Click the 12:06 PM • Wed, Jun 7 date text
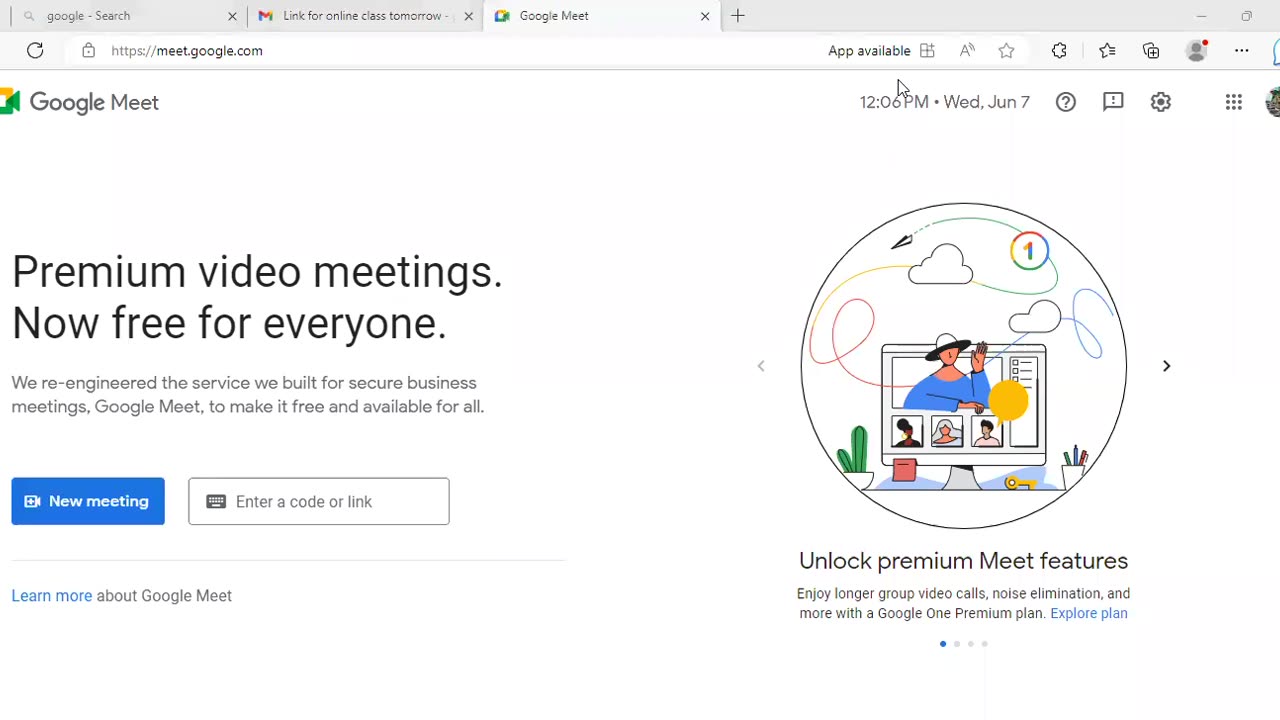 [x=945, y=102]
